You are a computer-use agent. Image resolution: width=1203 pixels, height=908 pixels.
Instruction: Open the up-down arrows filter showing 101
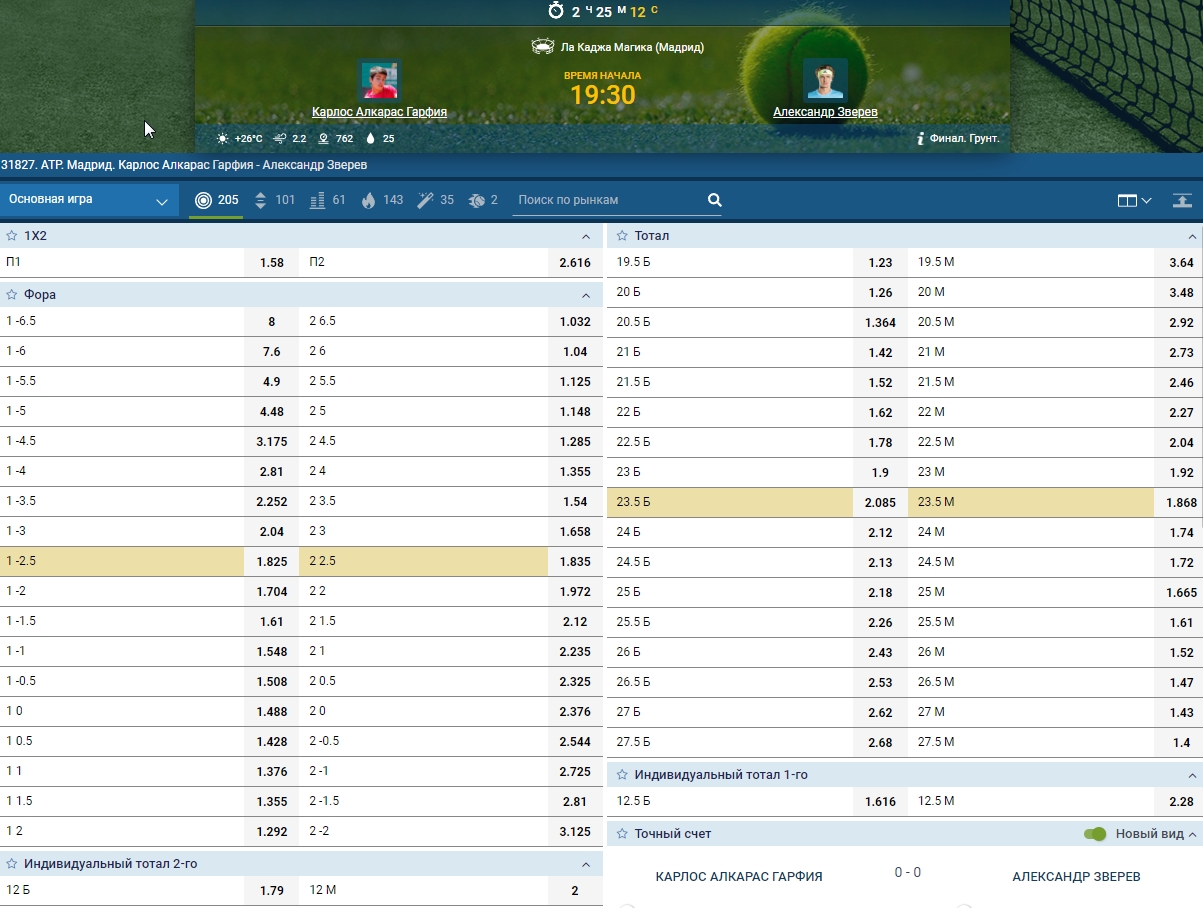click(x=274, y=200)
